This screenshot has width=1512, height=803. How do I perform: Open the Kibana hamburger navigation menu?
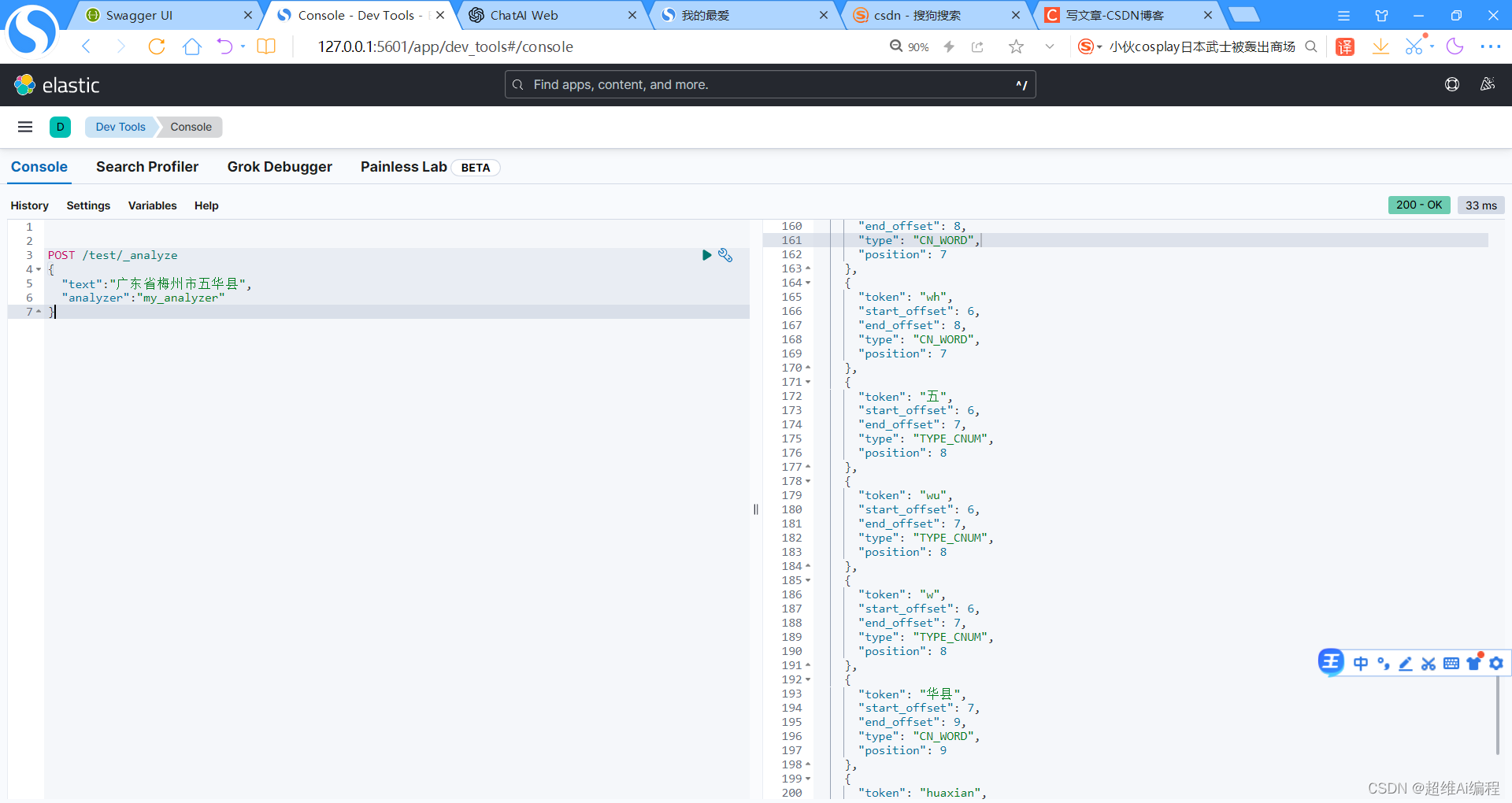25,127
